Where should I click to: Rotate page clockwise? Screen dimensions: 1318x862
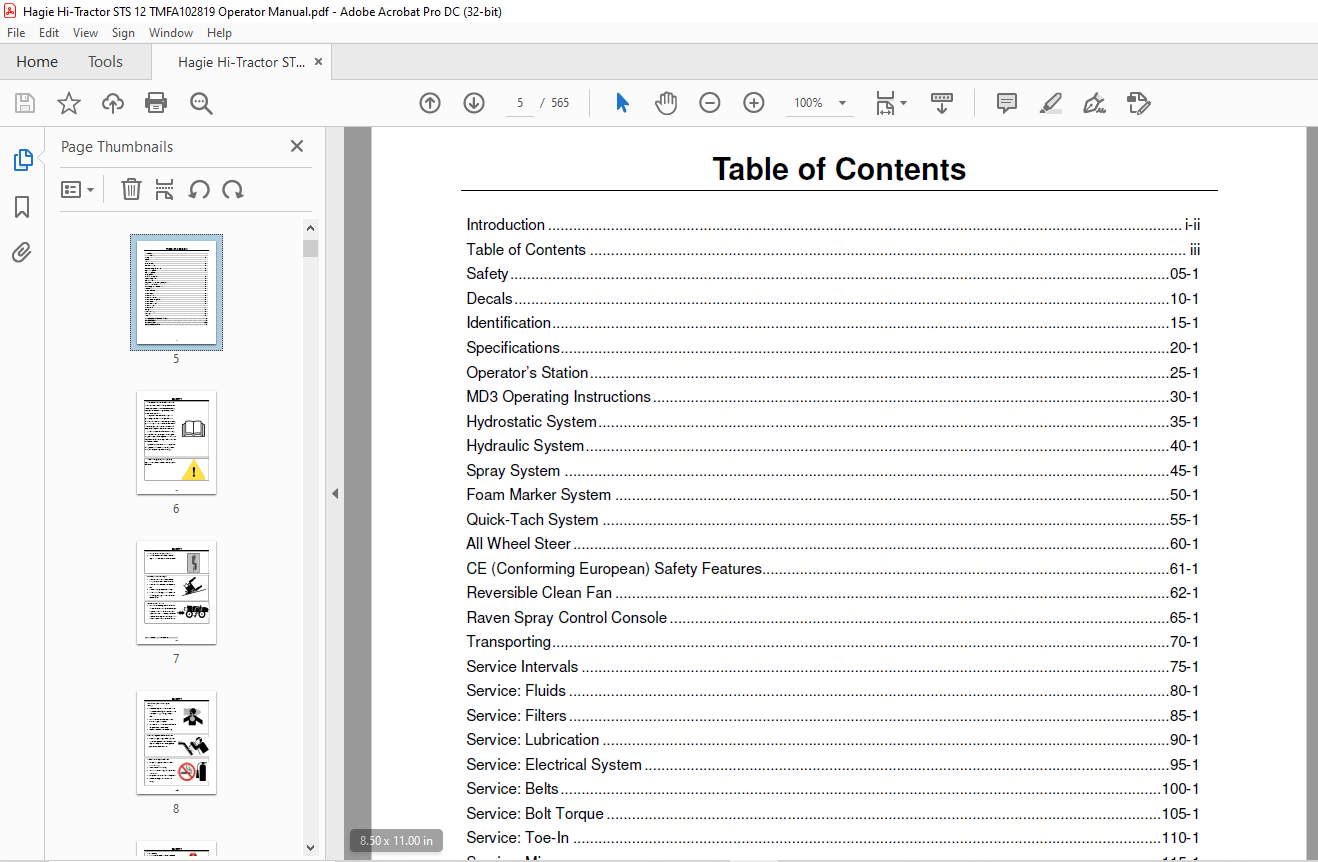tap(233, 189)
